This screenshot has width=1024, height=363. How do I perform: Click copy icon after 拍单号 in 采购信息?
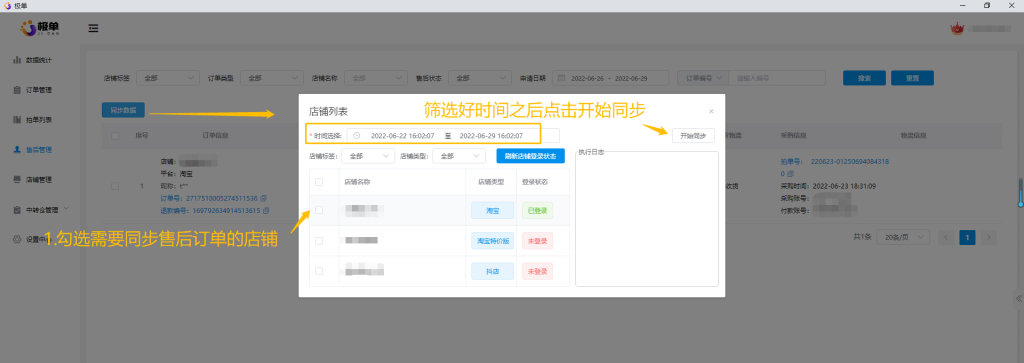[791, 174]
